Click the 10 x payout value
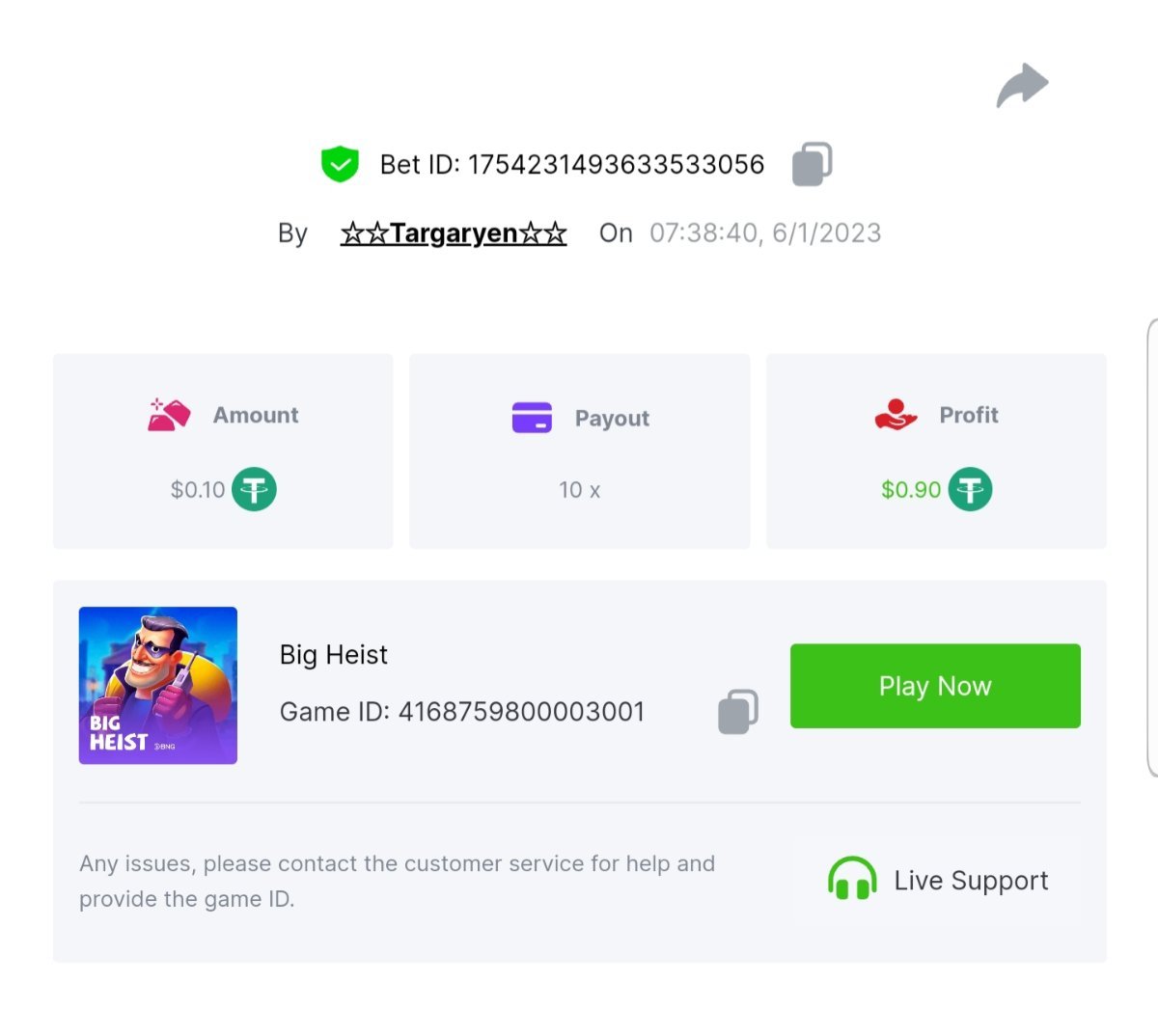This screenshot has width=1158, height=1036. coord(579,490)
